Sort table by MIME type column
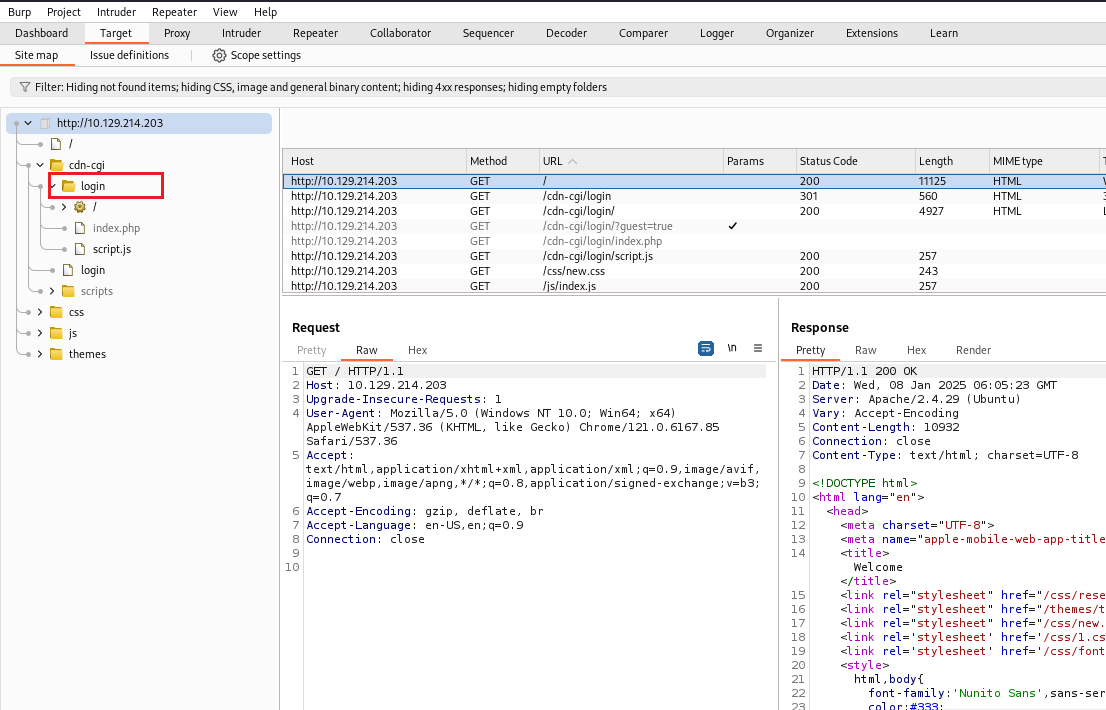1106x710 pixels. 1044,161
